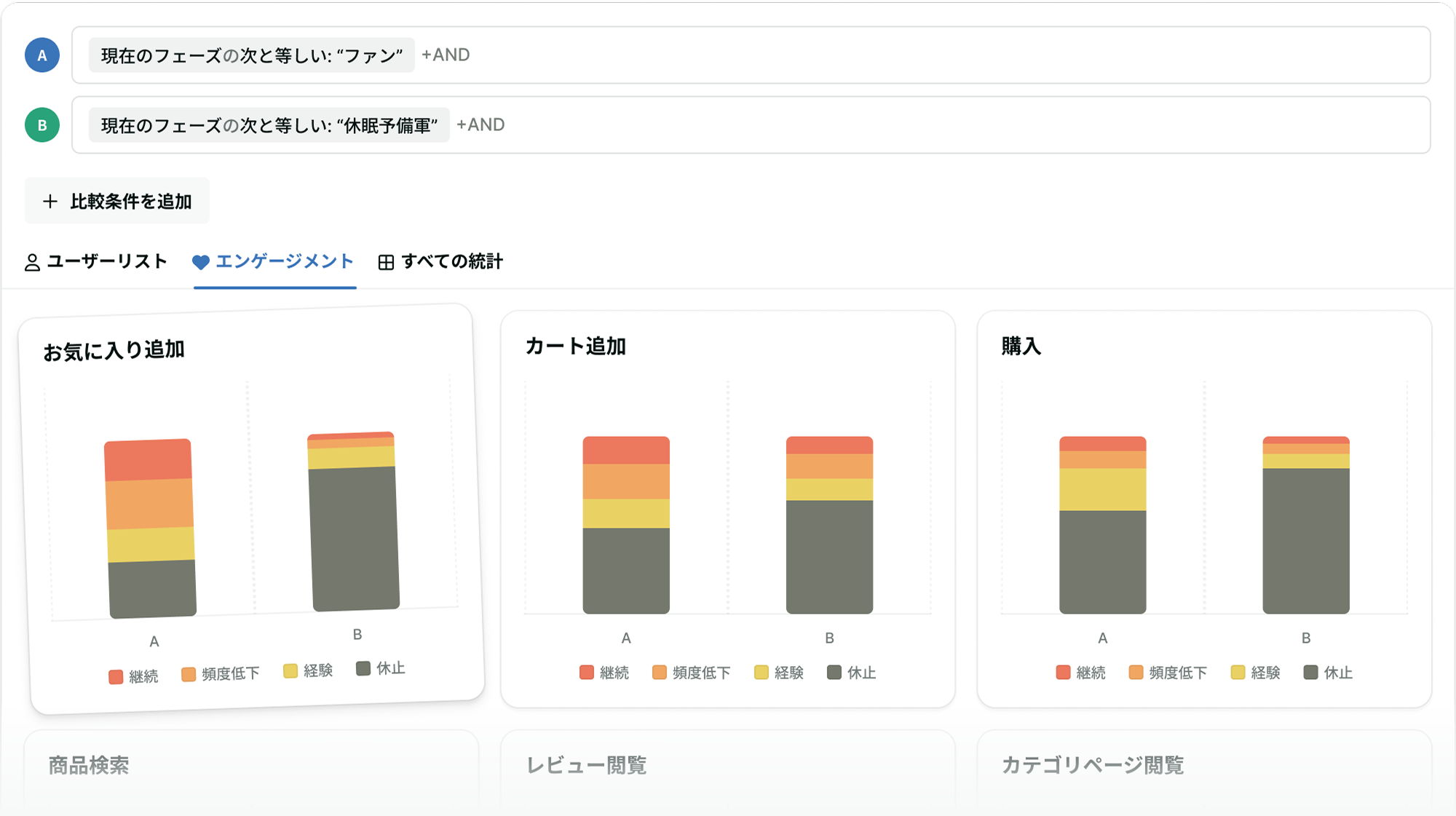Switch to the ユーザーリスト tab
This screenshot has width=1456, height=816.
(x=105, y=262)
